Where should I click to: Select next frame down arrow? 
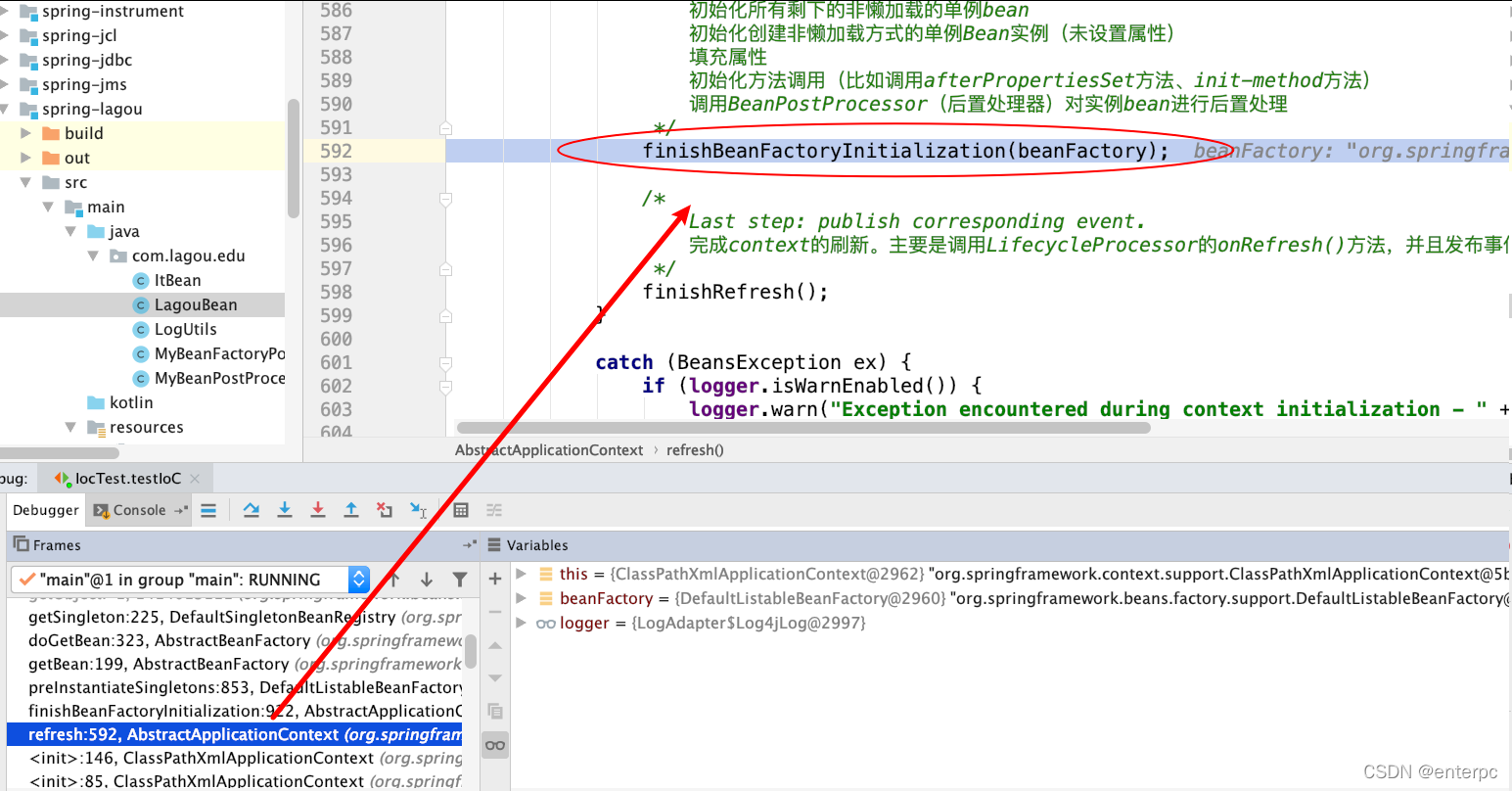point(427,580)
